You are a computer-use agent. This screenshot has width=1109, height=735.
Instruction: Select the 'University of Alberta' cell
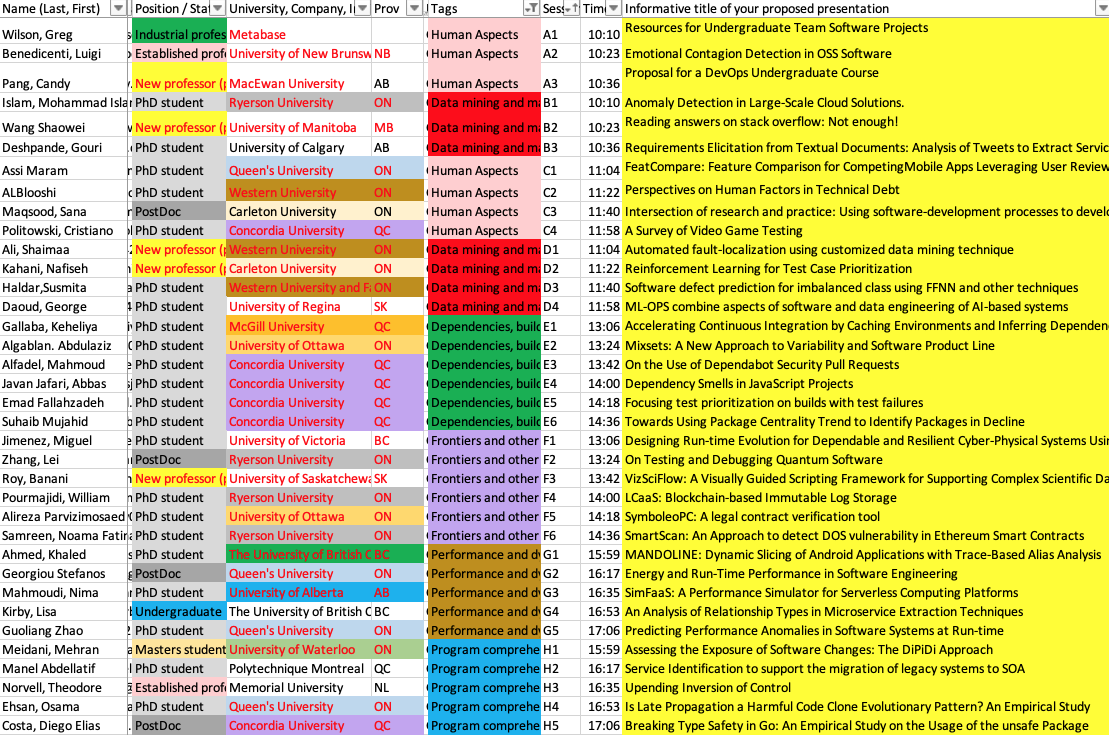(x=299, y=593)
